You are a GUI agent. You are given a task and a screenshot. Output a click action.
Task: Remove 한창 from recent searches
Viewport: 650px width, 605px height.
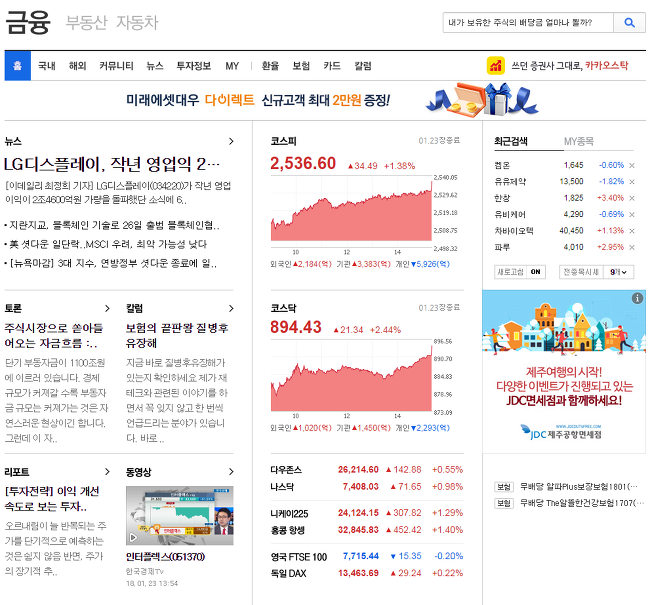coord(632,198)
